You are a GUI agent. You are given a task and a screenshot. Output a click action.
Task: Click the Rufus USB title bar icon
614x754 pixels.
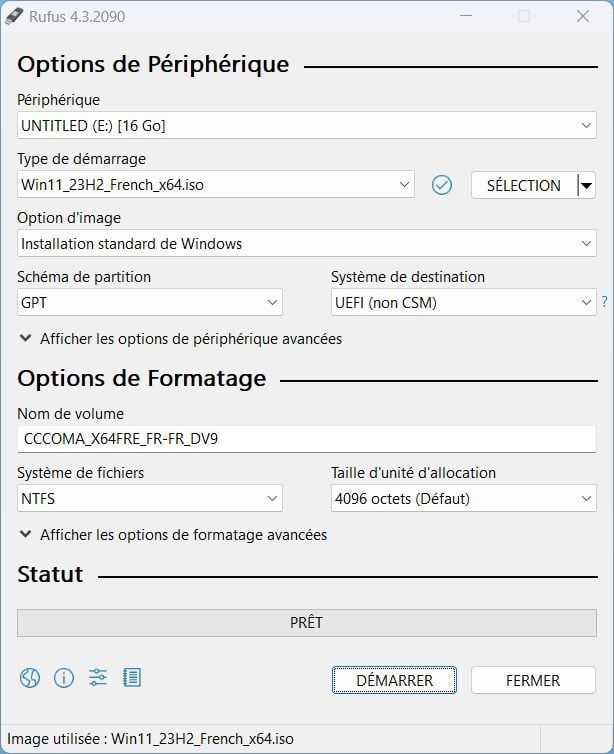click(x=15, y=16)
